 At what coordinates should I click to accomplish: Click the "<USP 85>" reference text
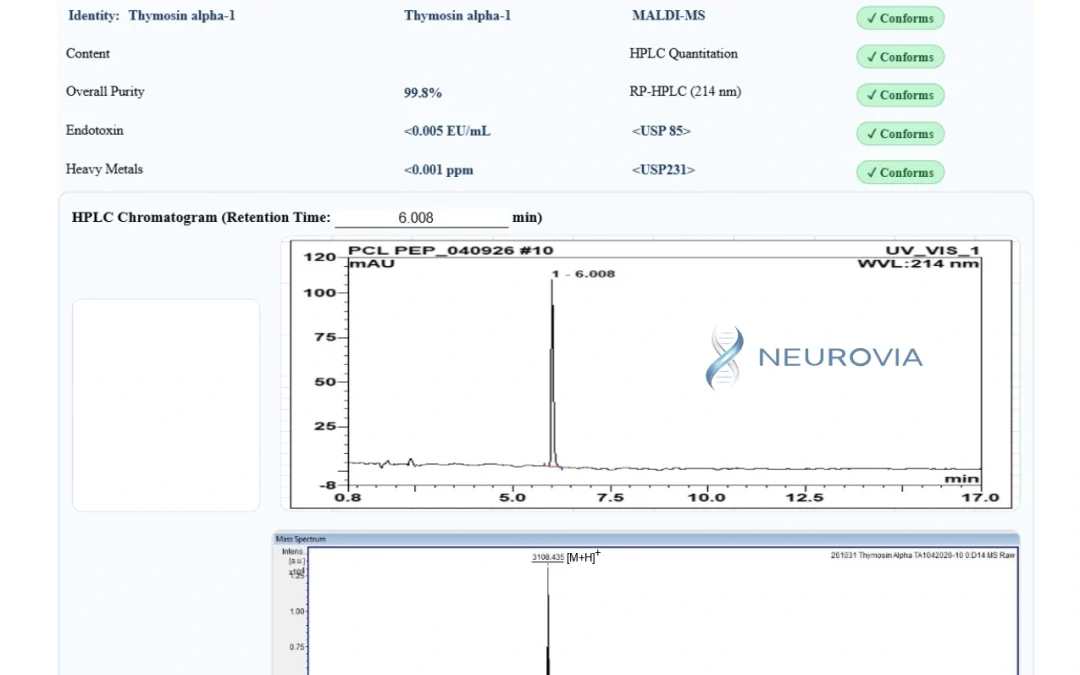point(661,131)
